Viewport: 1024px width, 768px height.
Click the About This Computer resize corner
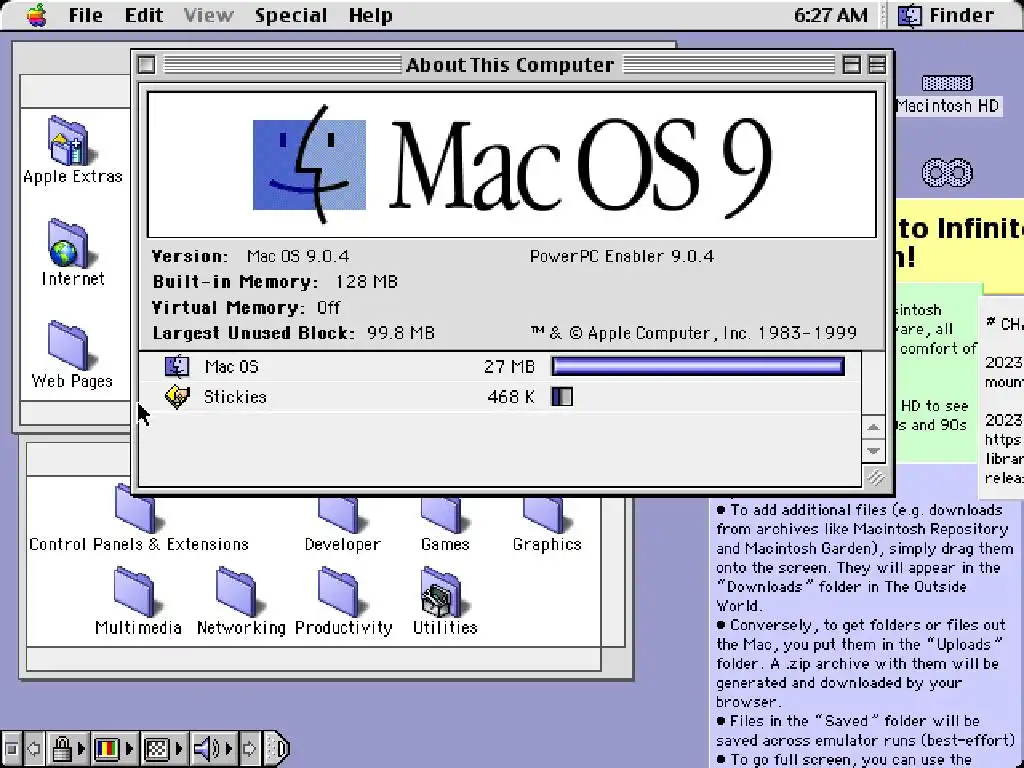(x=875, y=477)
